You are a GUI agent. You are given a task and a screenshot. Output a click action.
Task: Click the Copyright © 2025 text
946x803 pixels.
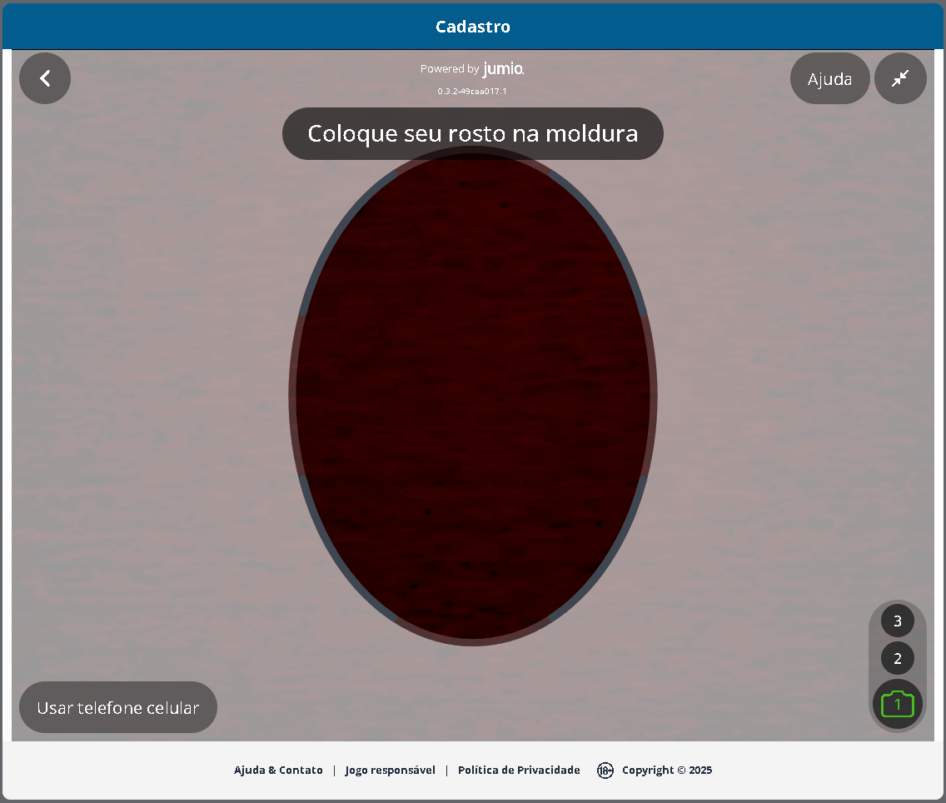pos(667,770)
